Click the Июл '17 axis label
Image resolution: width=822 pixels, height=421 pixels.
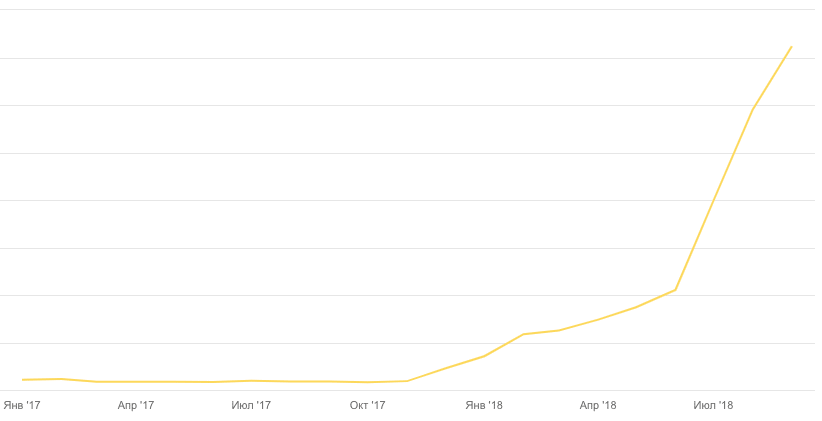click(x=251, y=405)
